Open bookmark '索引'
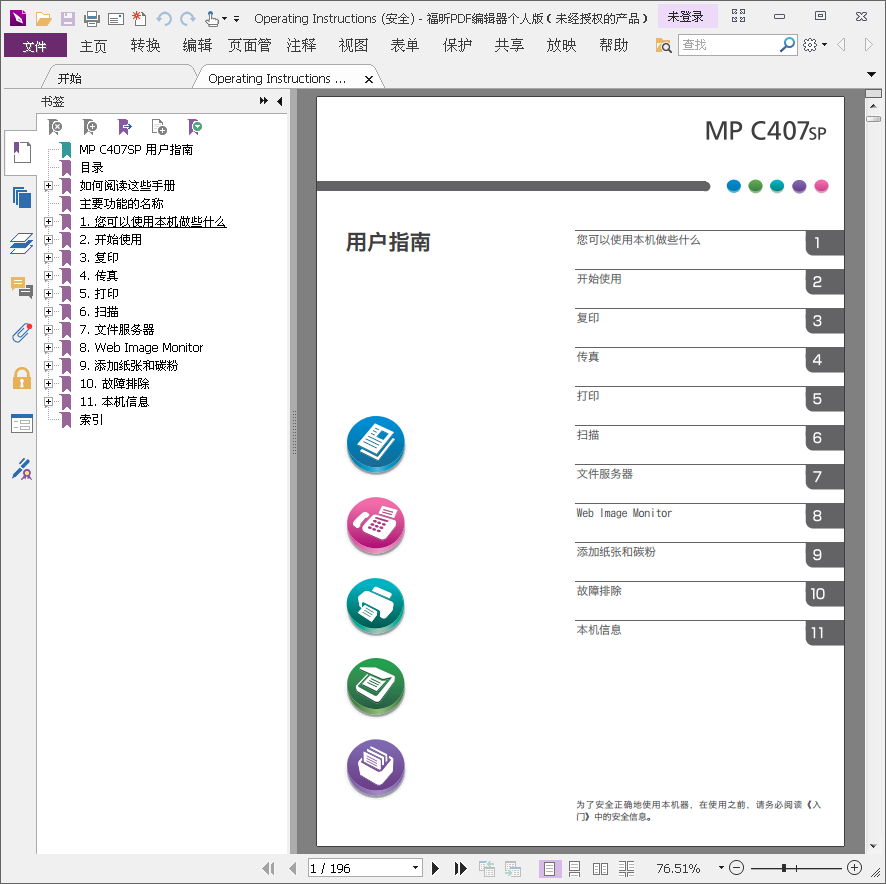Screen dimensions: 886x884 pyautogui.click(x=92, y=420)
